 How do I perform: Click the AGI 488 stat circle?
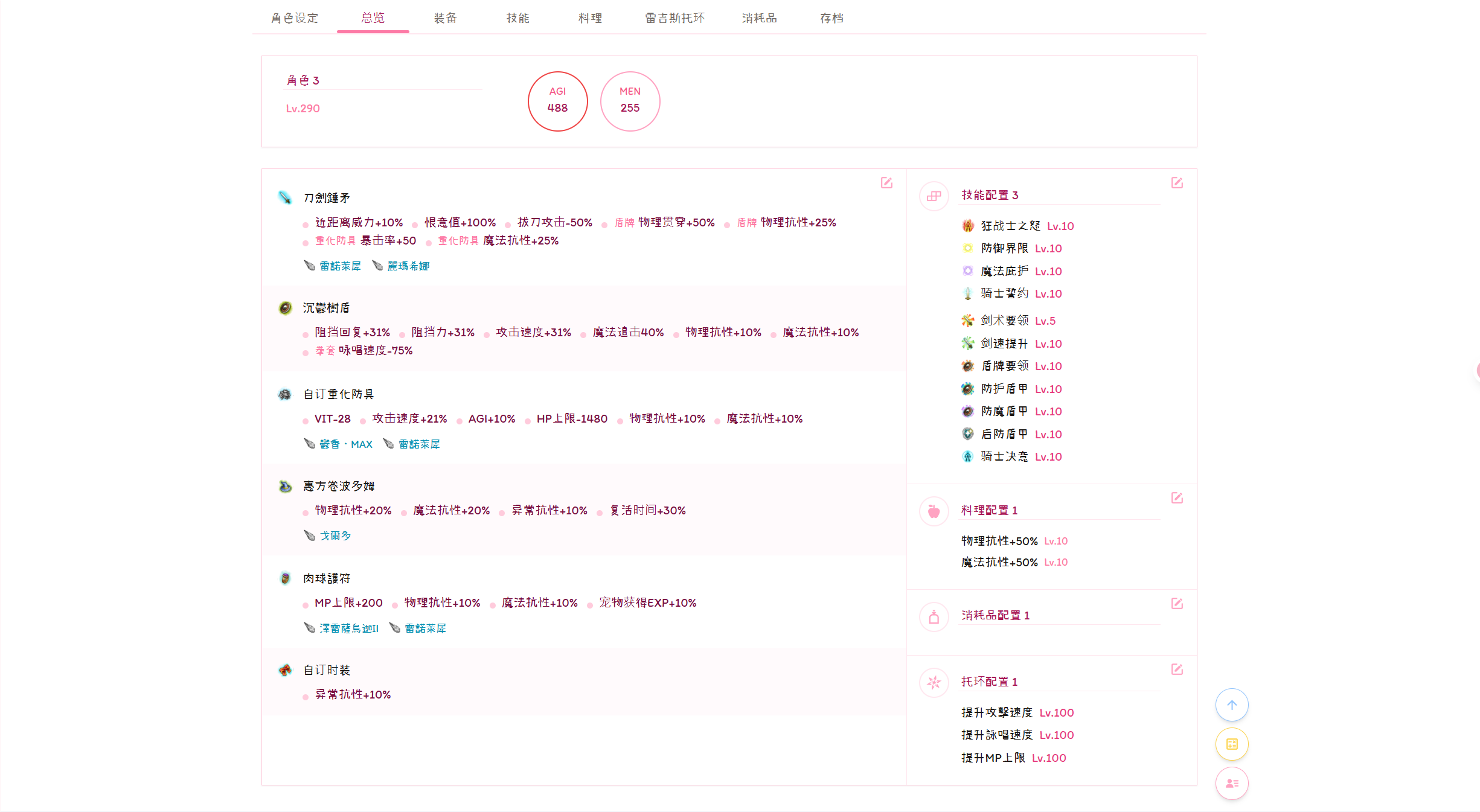557,101
